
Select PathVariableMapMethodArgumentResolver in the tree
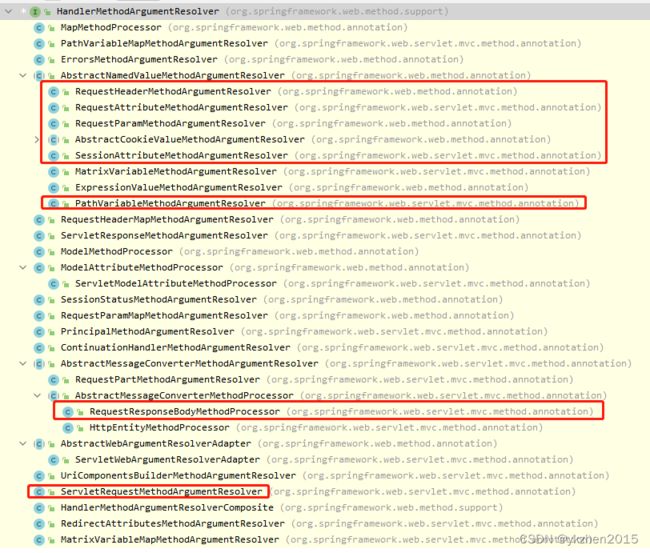(x=164, y=44)
